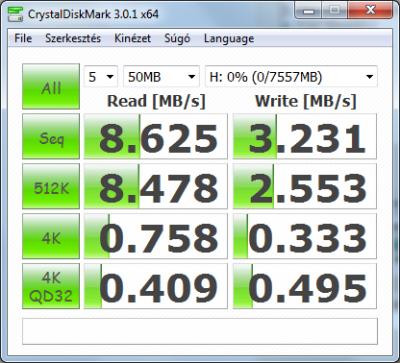Run all benchmarks with All button
This screenshot has width=400, height=363.
[x=51, y=86]
